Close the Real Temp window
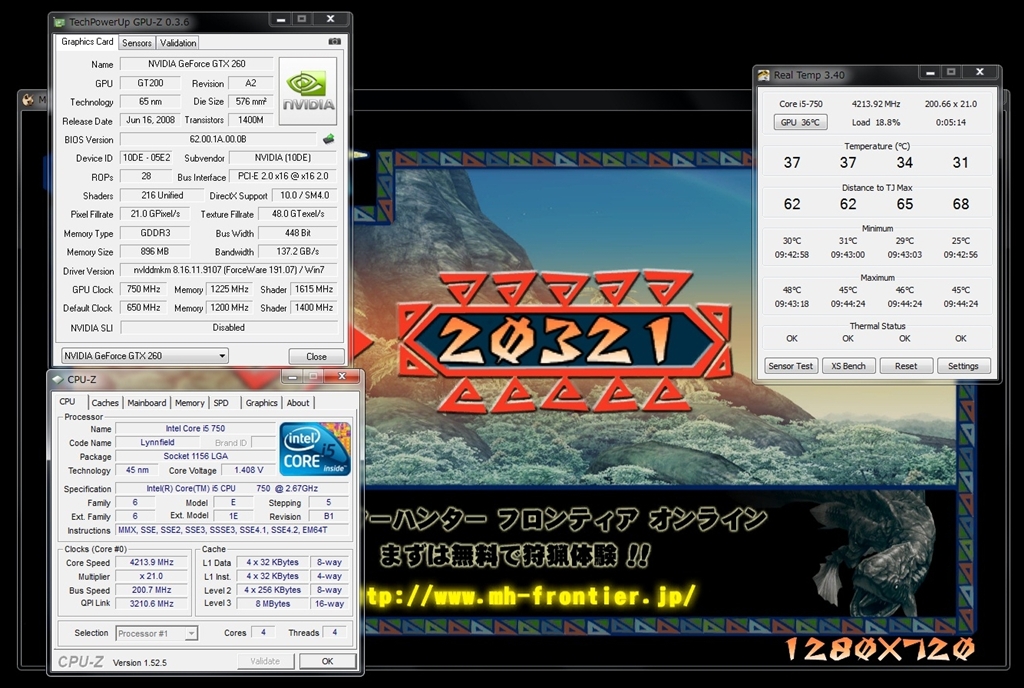Image resolution: width=1024 pixels, height=688 pixels. pos(980,72)
